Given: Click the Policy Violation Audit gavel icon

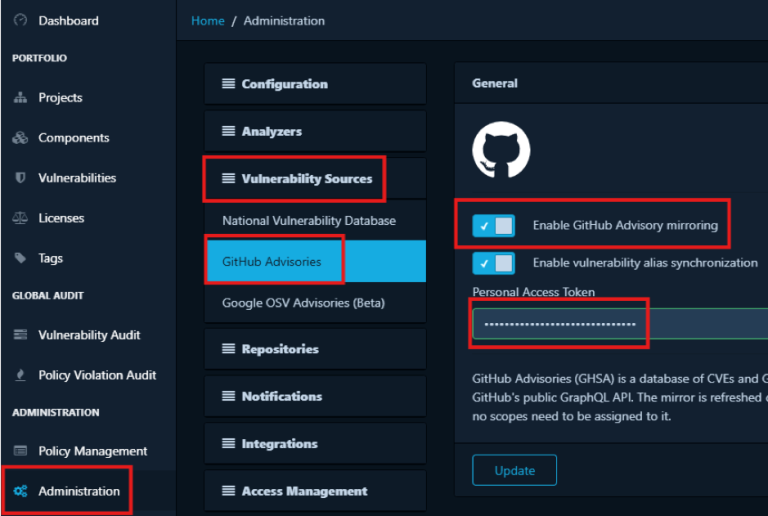Looking at the screenshot, I should 20,375.
